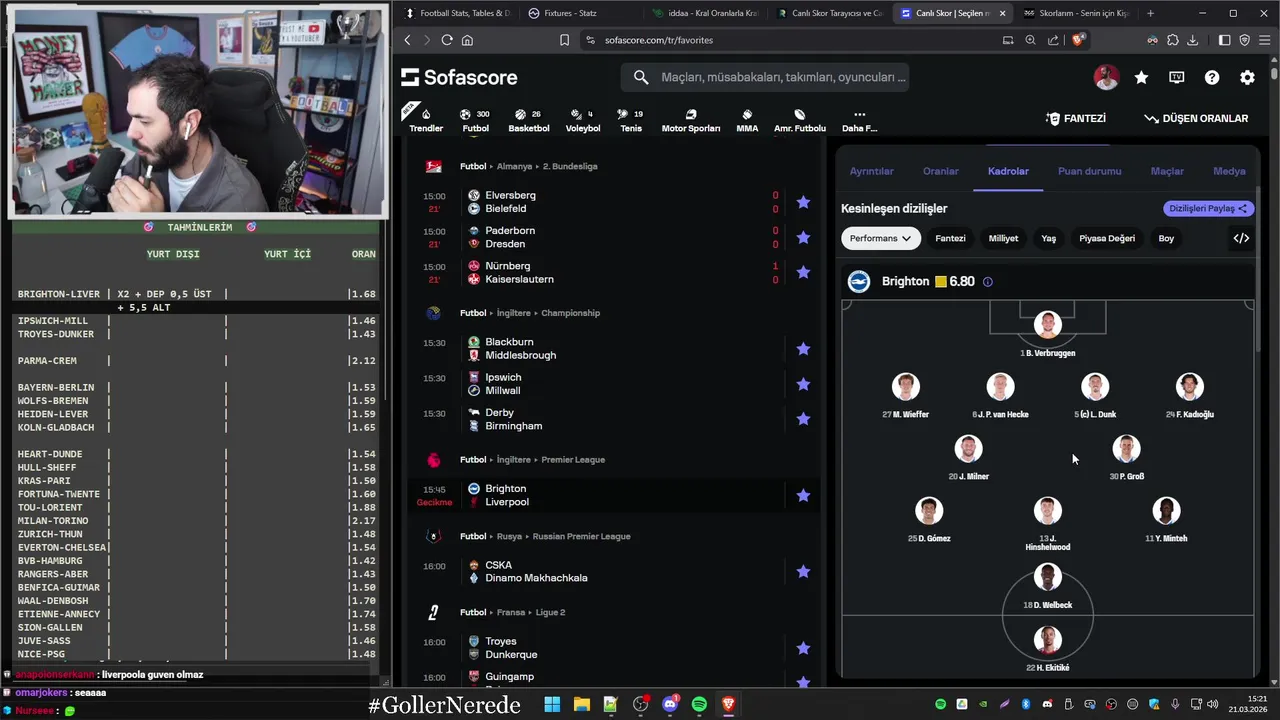Select the Milliyet lineup filter chip
Viewport: 1280px width, 720px height.
[1003, 238]
